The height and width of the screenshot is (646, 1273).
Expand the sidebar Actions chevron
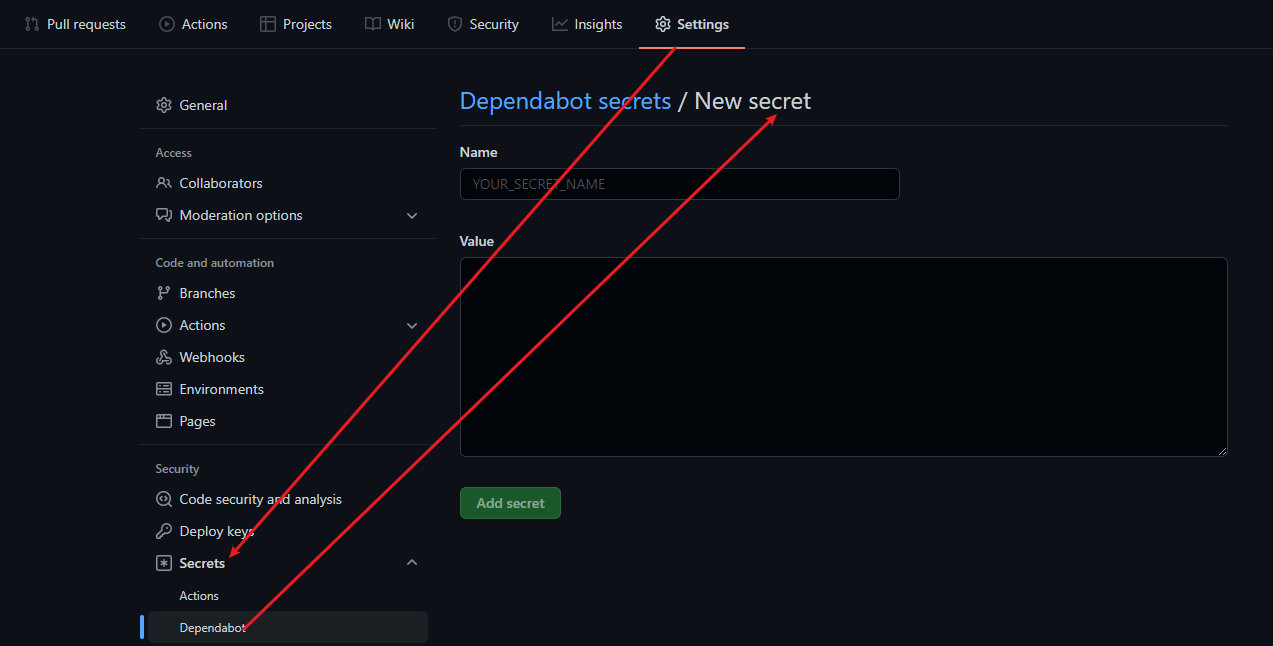(x=412, y=325)
